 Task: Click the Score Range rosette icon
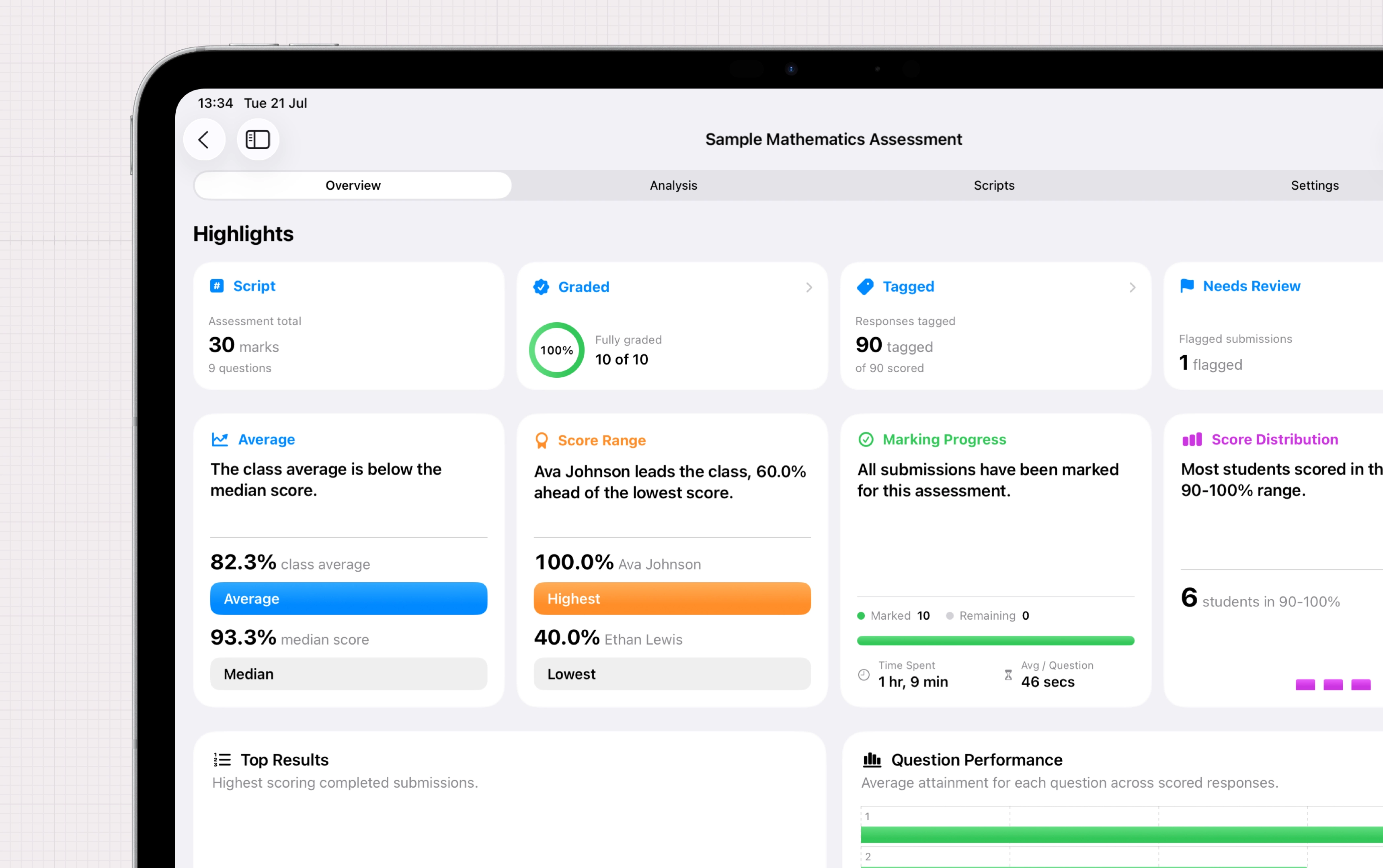pyautogui.click(x=542, y=440)
